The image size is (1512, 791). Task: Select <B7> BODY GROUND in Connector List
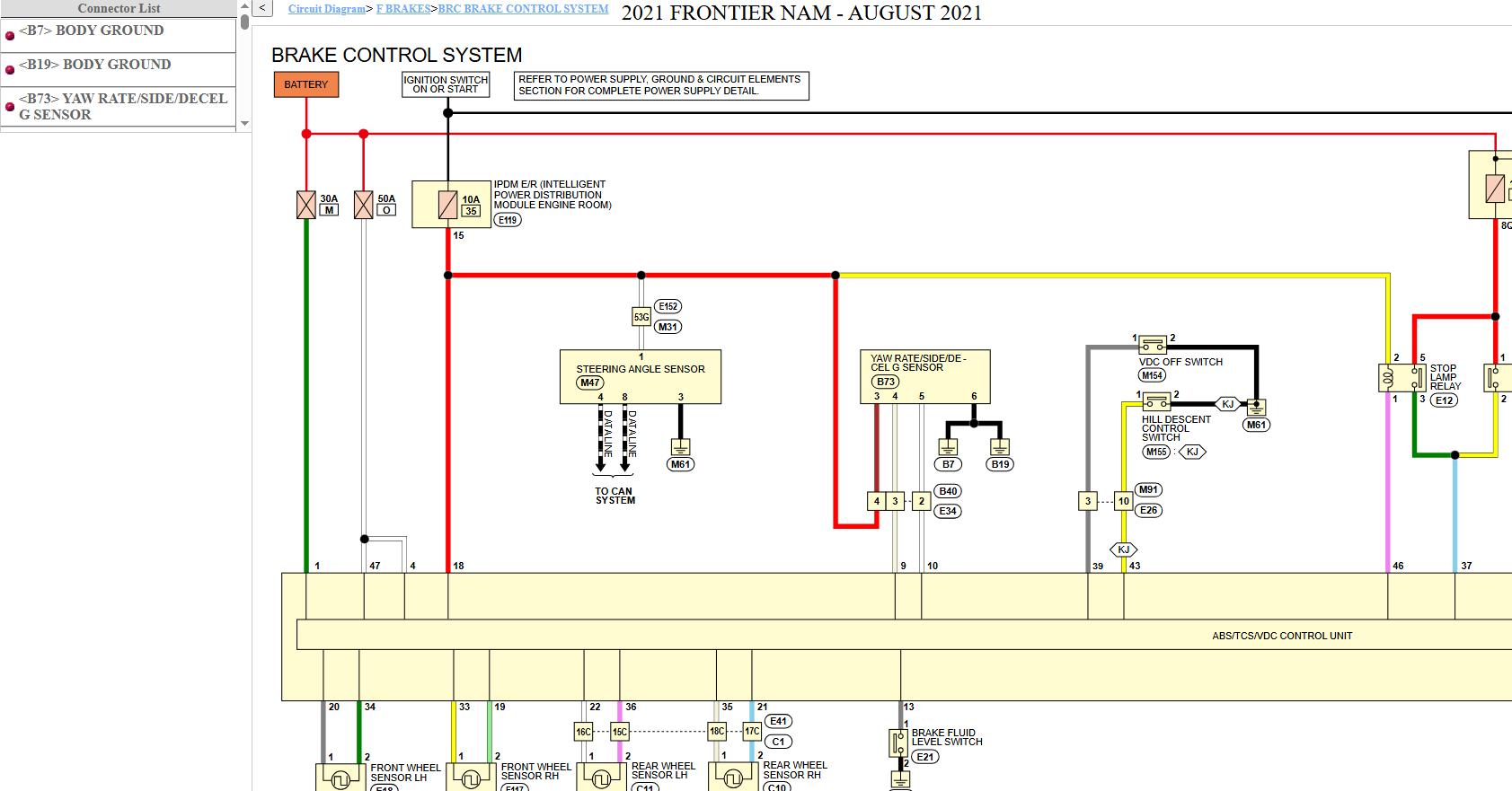[92, 31]
